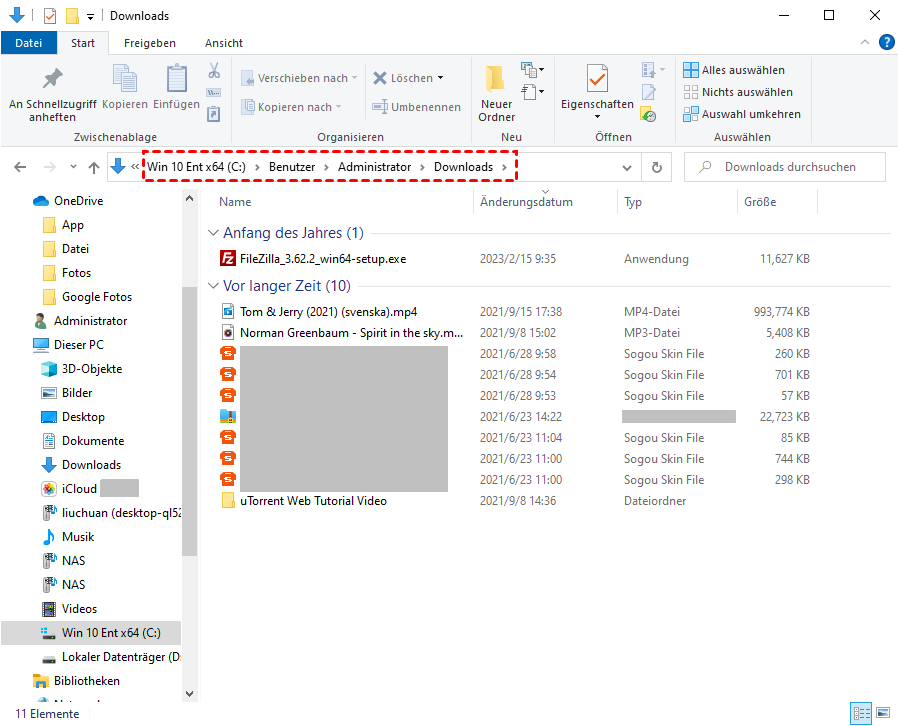Screen dimensions: 899x726
Task: Click Auswahl umkehren
Action: coord(742,114)
